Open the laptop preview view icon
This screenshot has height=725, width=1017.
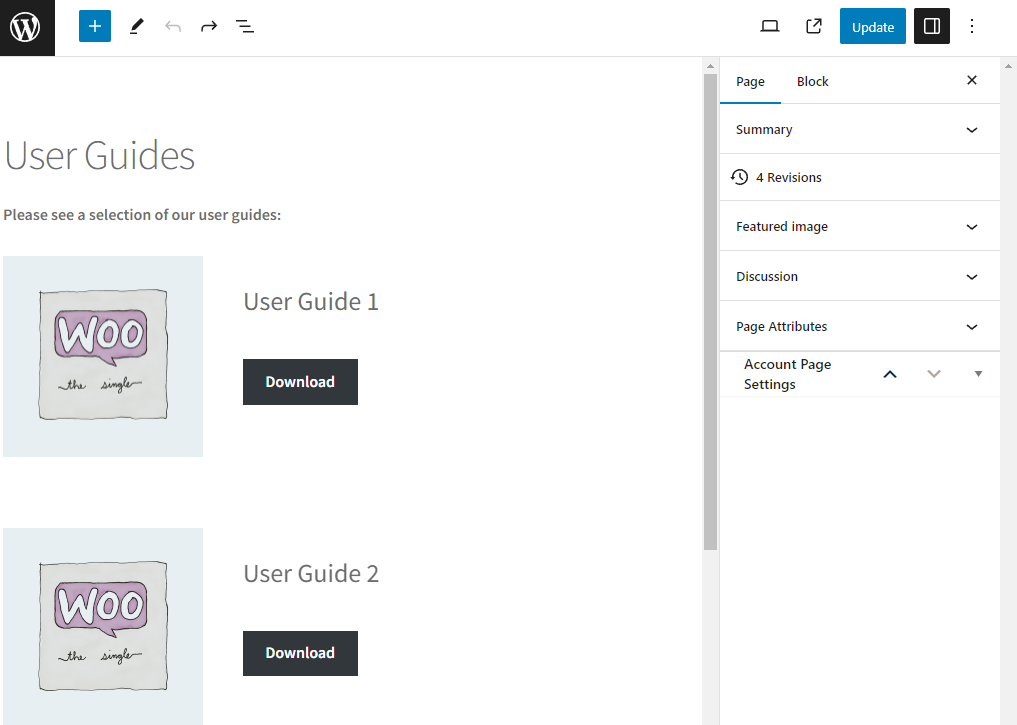(x=770, y=27)
